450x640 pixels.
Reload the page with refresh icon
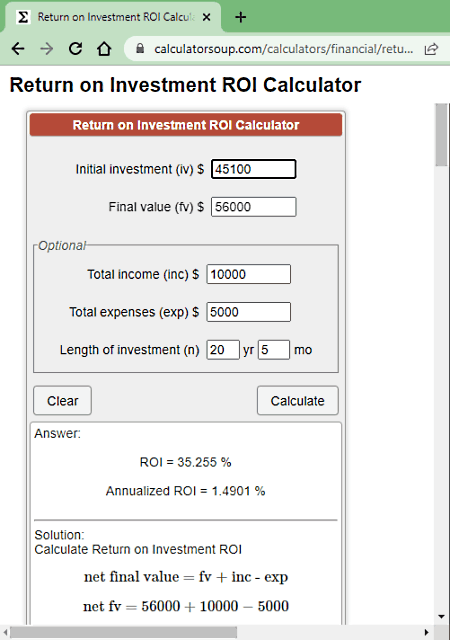pos(76,49)
